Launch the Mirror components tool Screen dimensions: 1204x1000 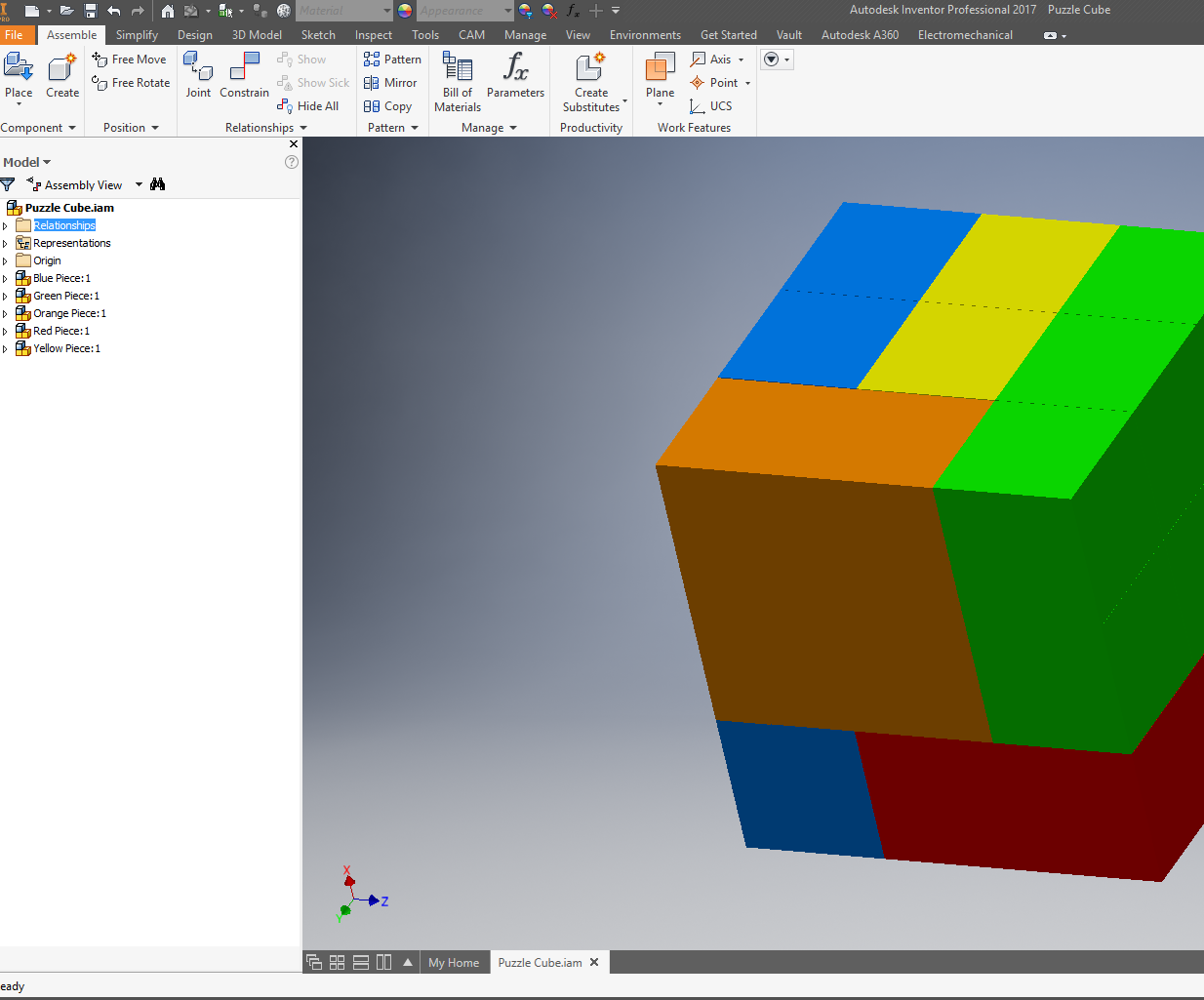pos(390,82)
